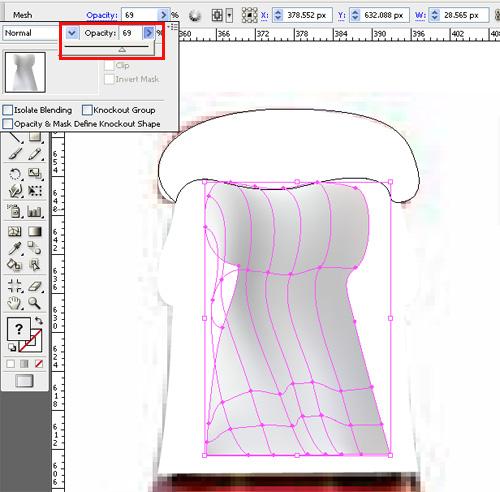This screenshot has height=492, width=500.
Task: Select the Blend tool
Action: (35, 248)
